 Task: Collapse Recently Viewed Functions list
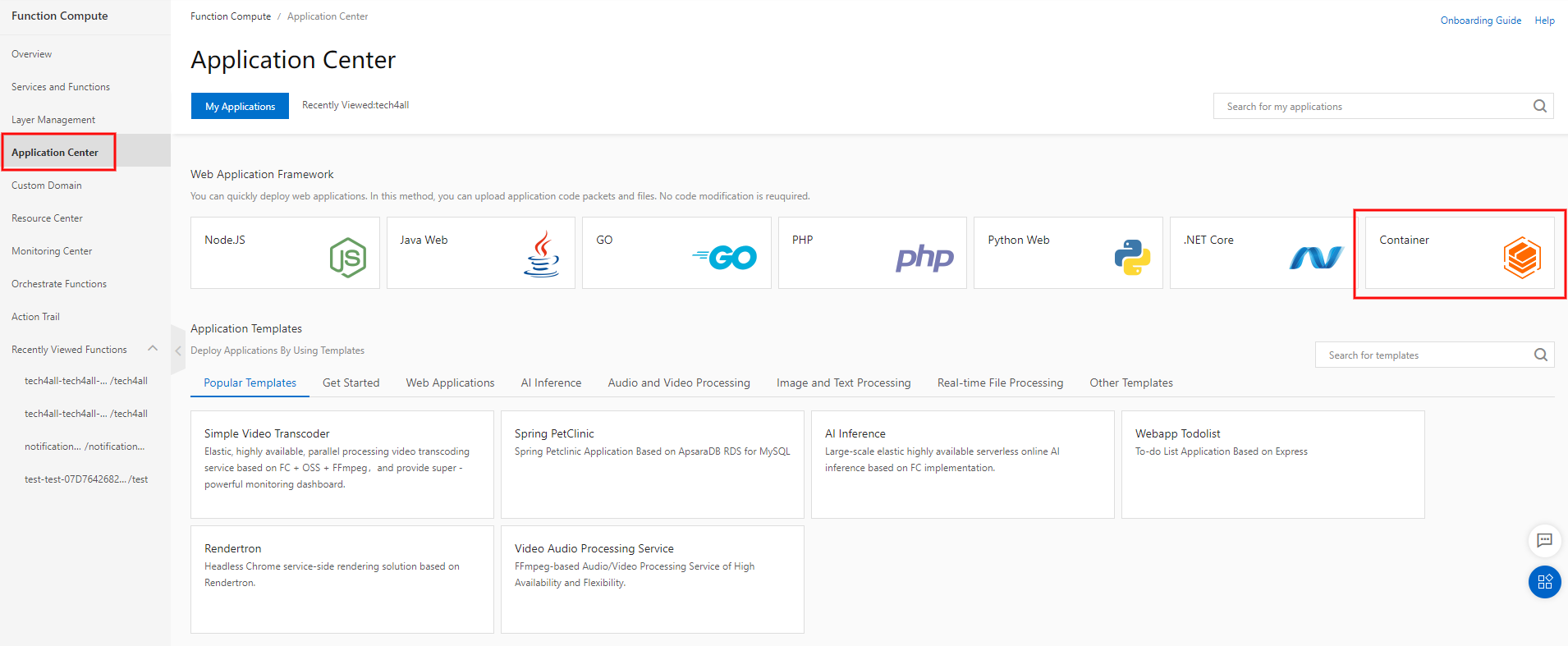click(153, 348)
